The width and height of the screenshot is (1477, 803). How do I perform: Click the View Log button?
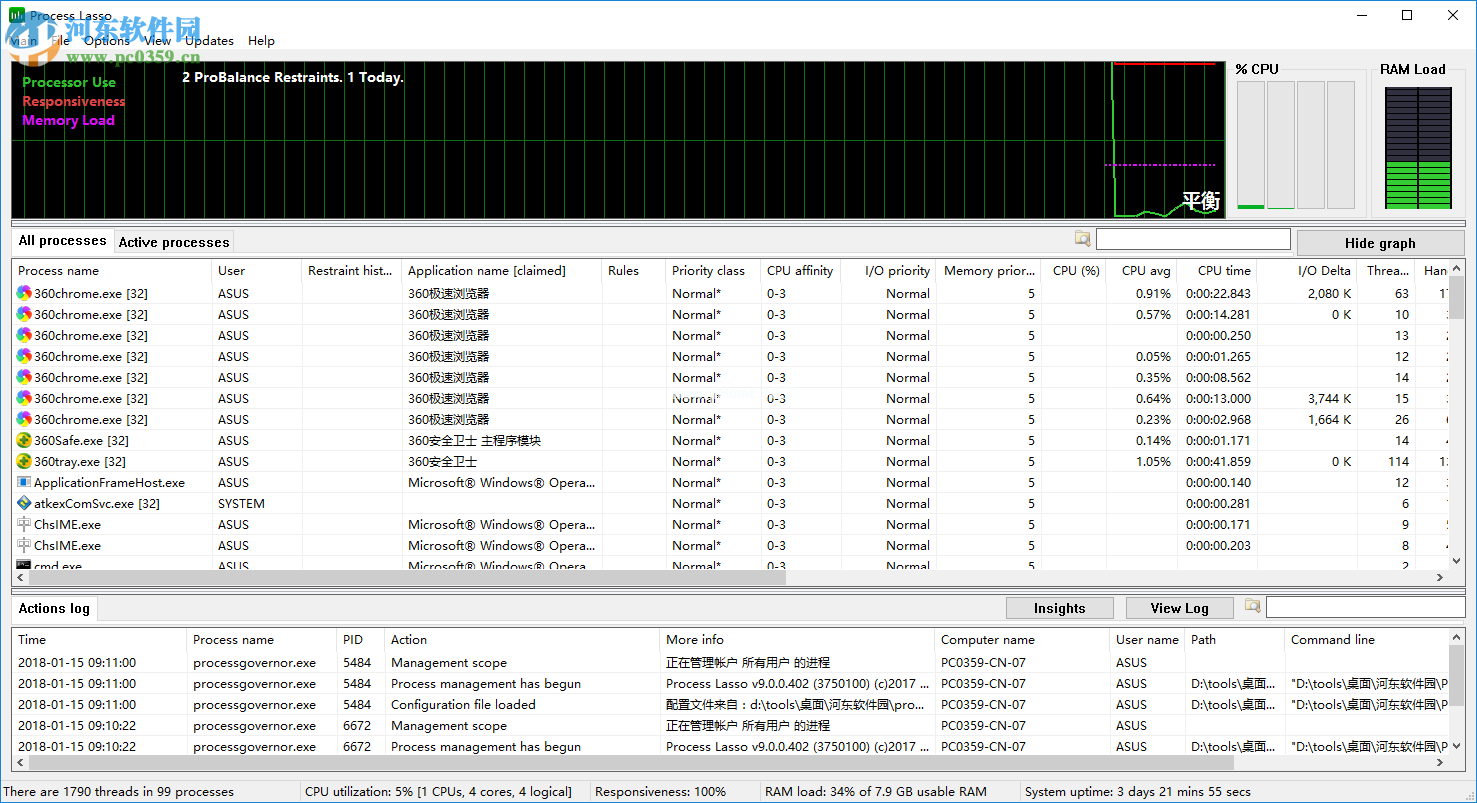pyautogui.click(x=1179, y=608)
